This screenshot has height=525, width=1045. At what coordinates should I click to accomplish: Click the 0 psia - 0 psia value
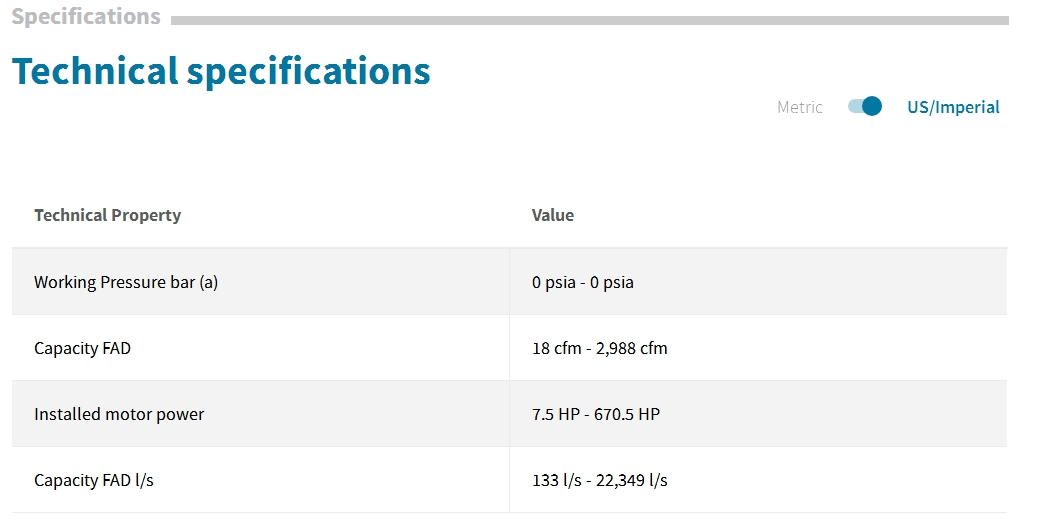(582, 282)
